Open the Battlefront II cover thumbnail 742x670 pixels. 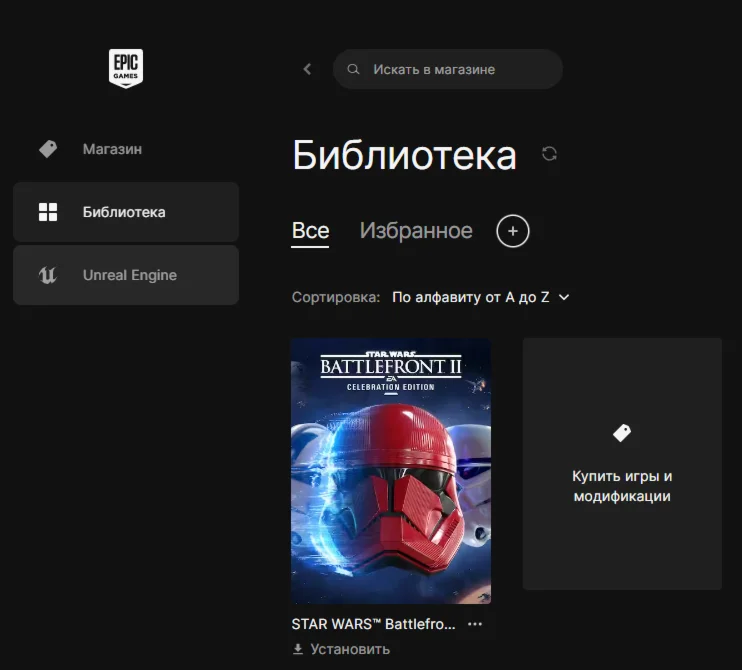[390, 471]
